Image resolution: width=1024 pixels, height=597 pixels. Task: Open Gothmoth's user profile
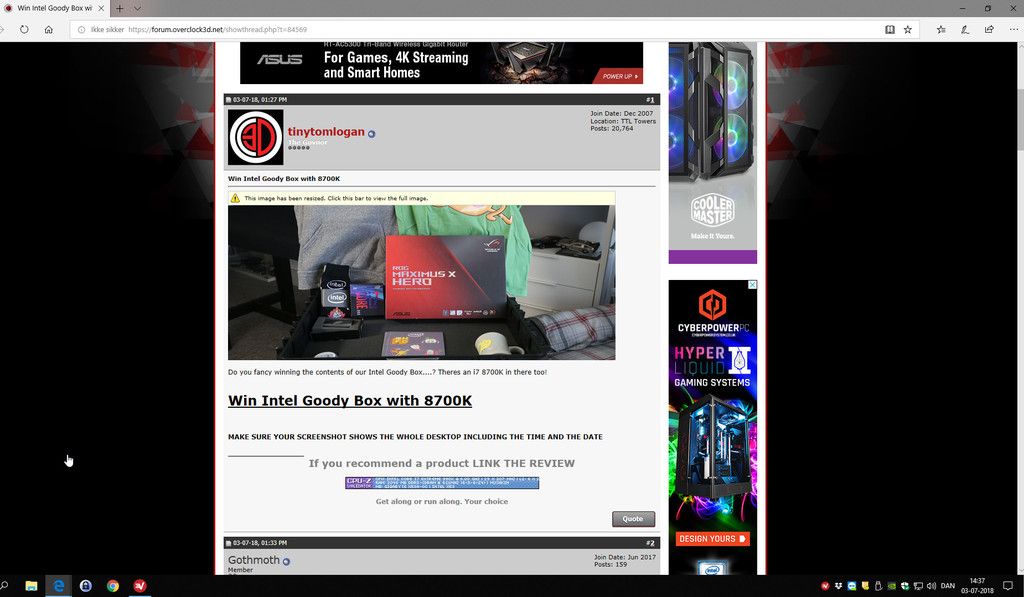point(253,560)
